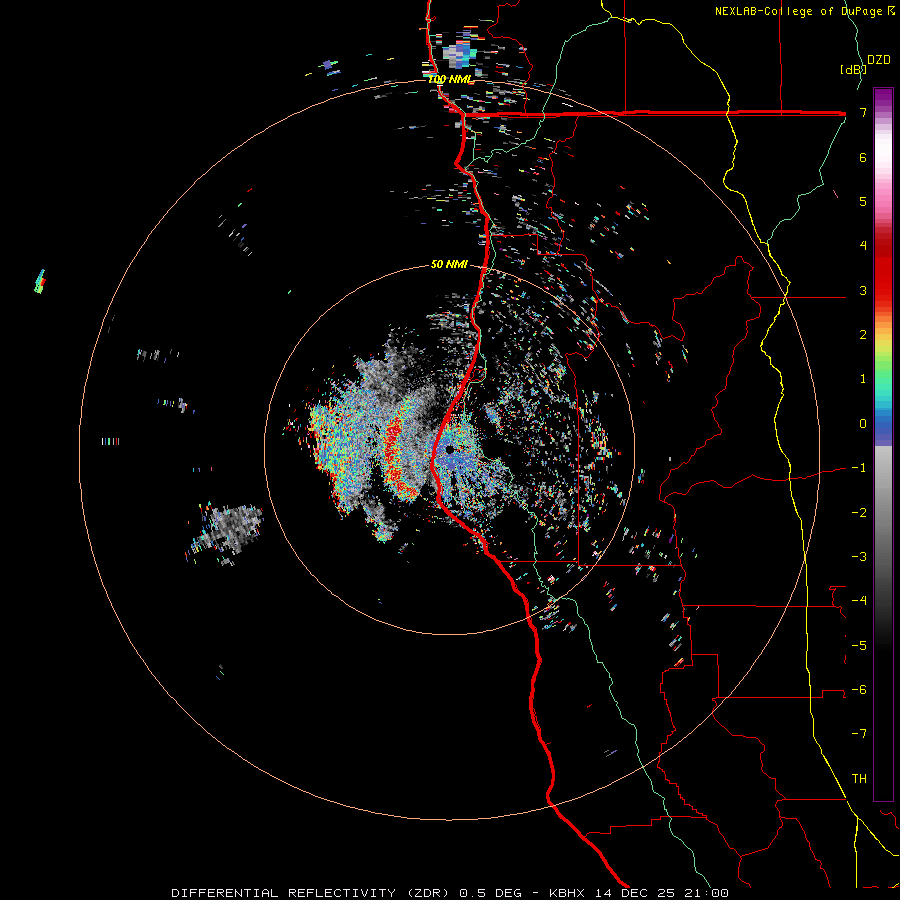Select the -2 value on color scale
This screenshot has width=900, height=900.
(x=859, y=512)
